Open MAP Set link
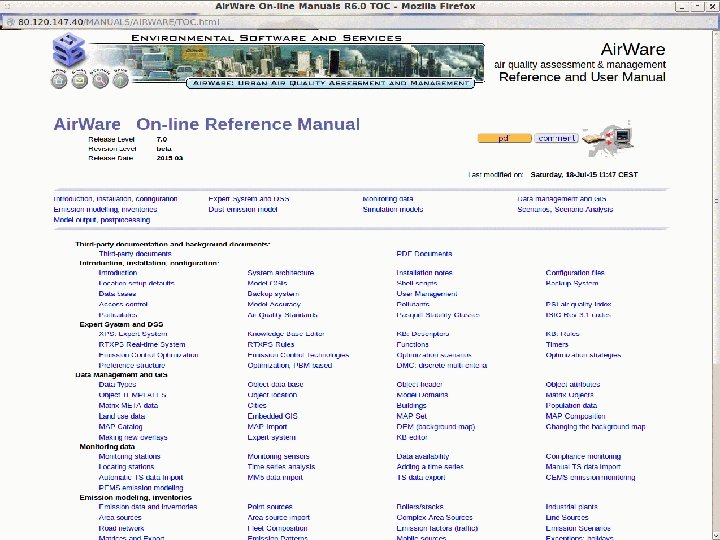The width and height of the screenshot is (720, 540). [x=412, y=416]
